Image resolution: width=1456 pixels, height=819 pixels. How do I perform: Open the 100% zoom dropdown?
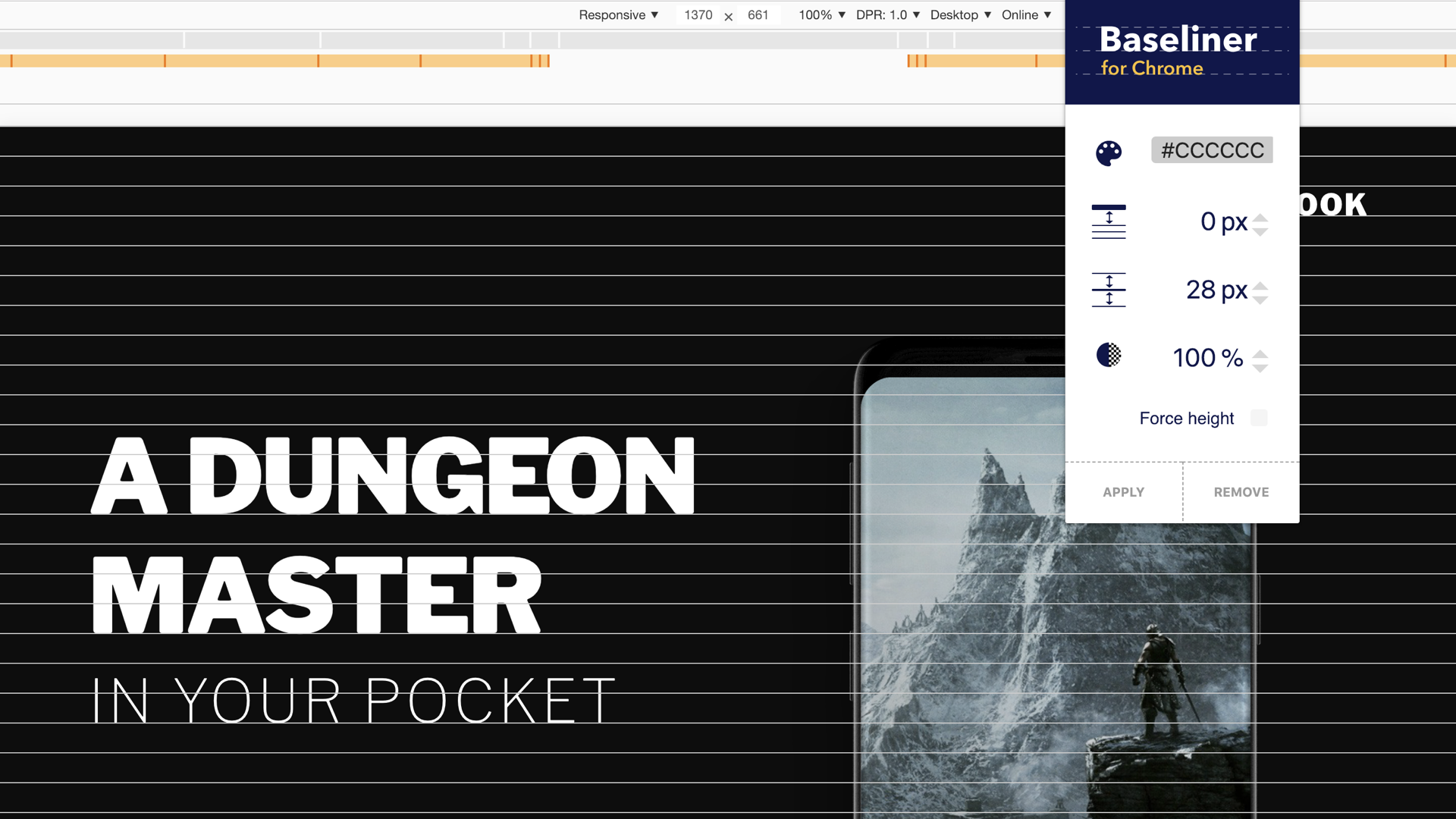point(821,15)
